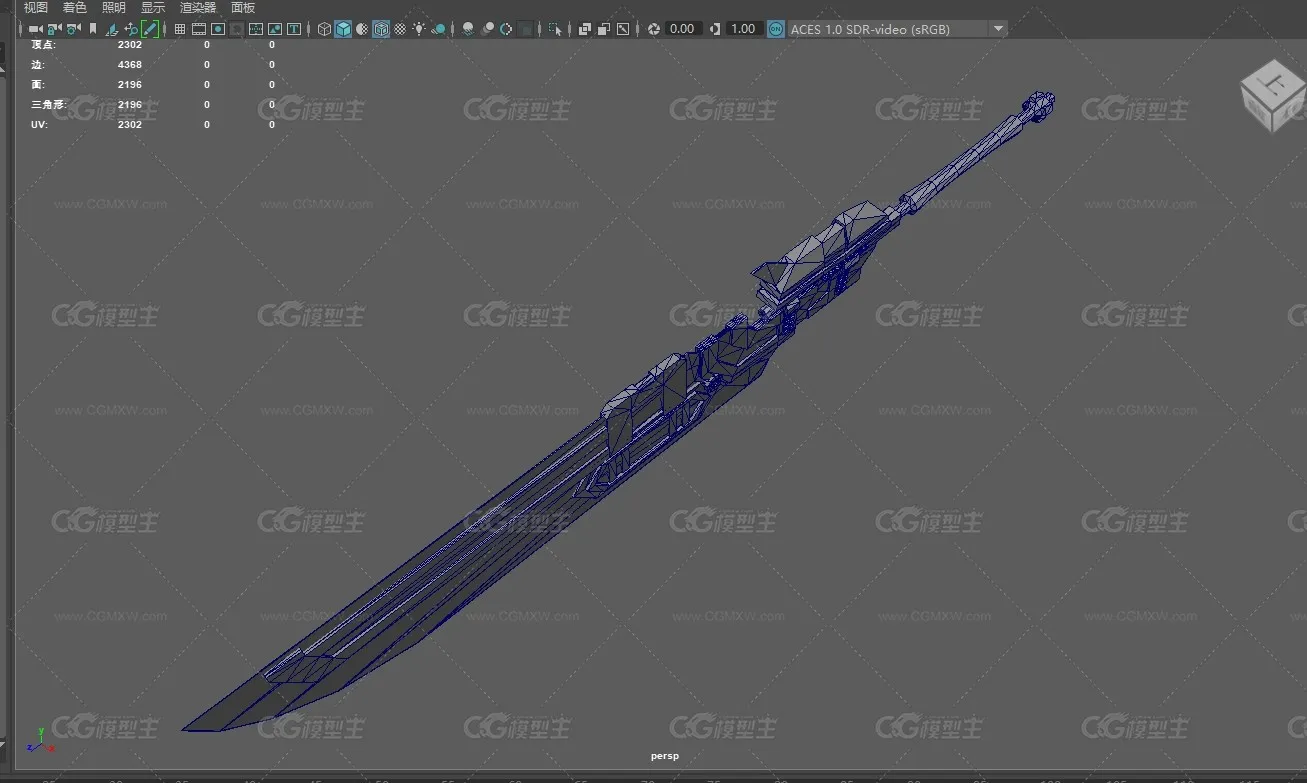Click the Image Plane icon

(x=112, y=29)
